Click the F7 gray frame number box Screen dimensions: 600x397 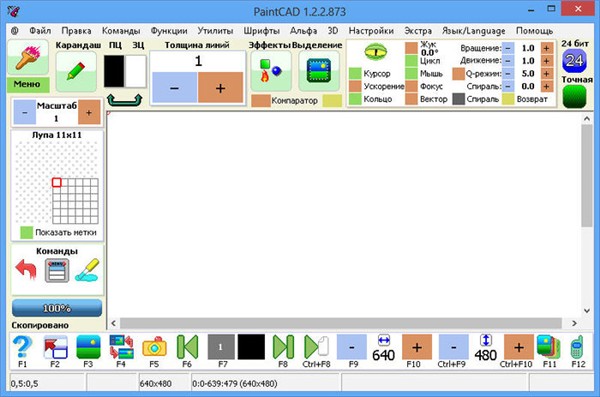pos(221,347)
